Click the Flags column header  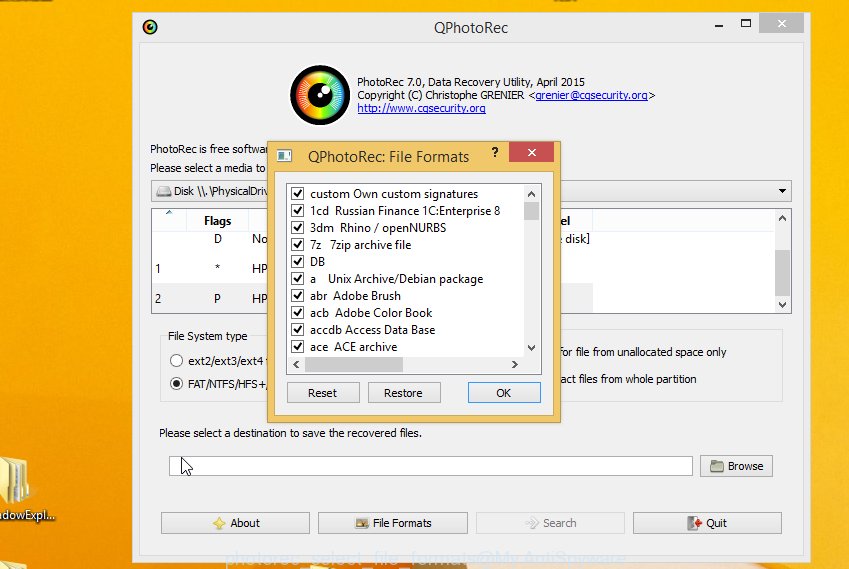(217, 221)
